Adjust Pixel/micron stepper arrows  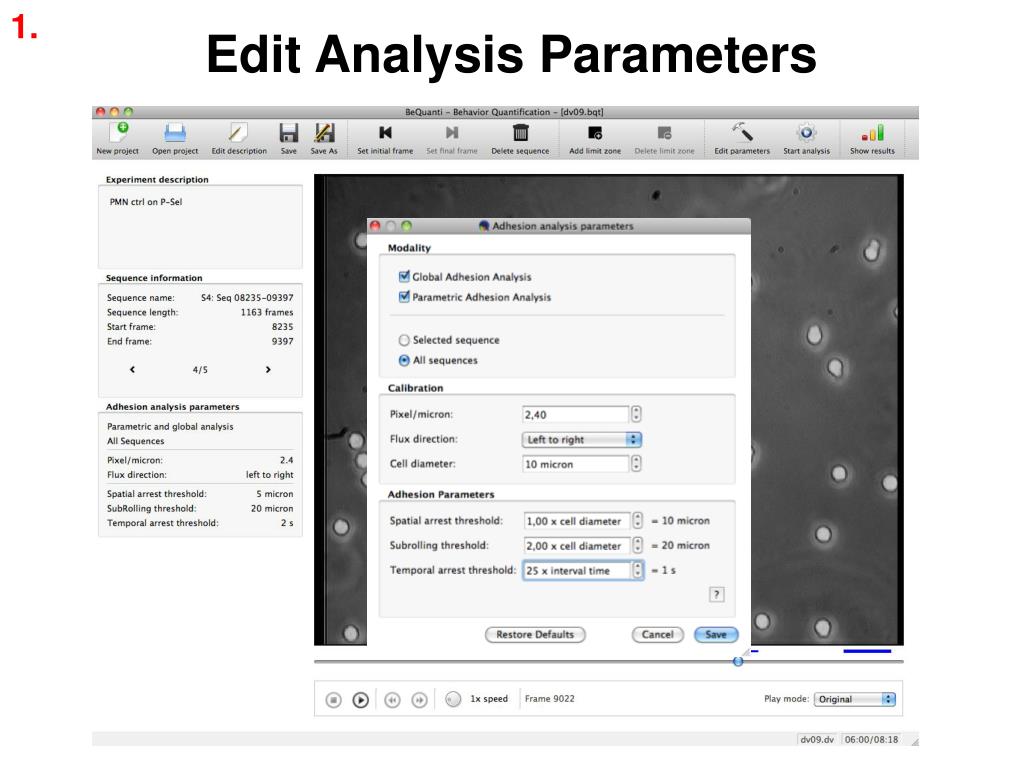[x=636, y=414]
